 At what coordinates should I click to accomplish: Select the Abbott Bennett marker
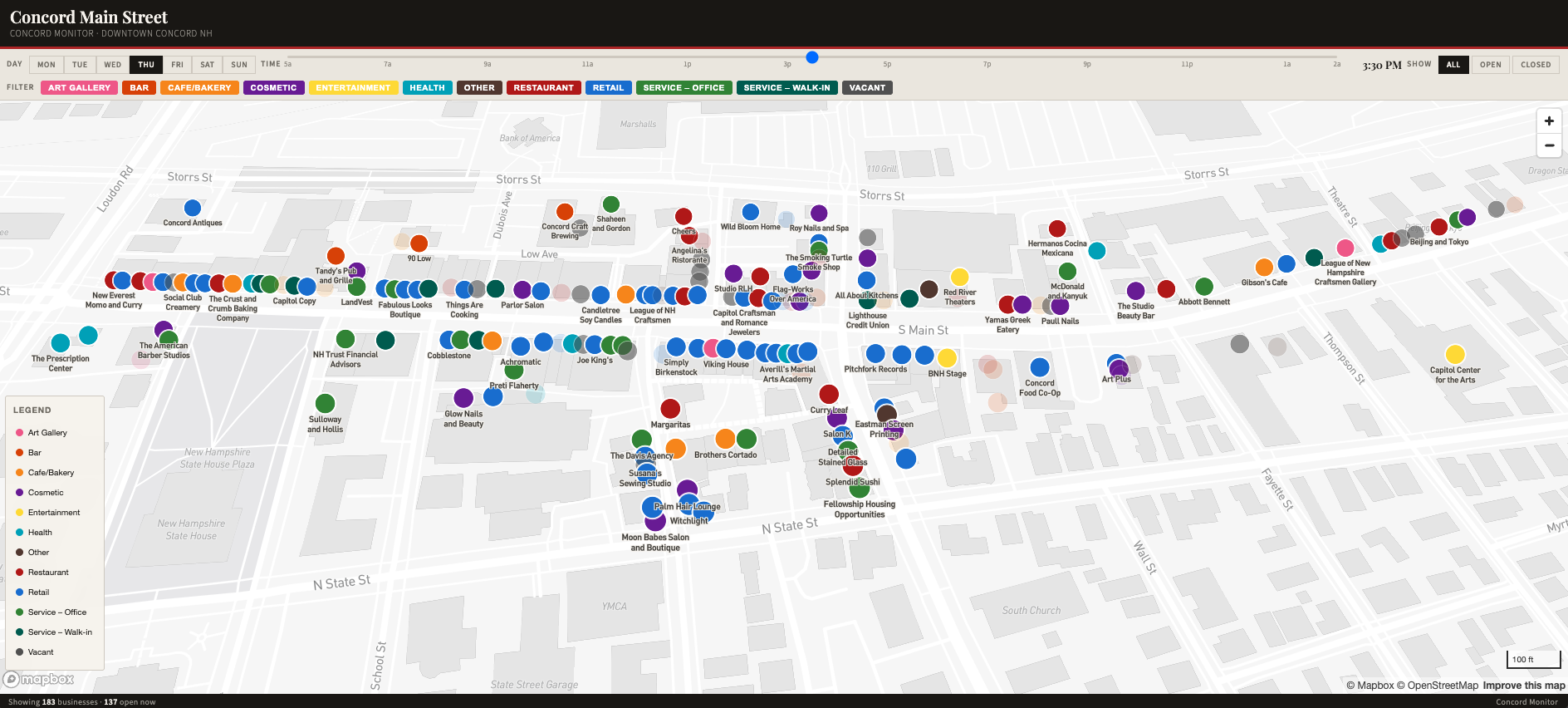(x=1204, y=287)
